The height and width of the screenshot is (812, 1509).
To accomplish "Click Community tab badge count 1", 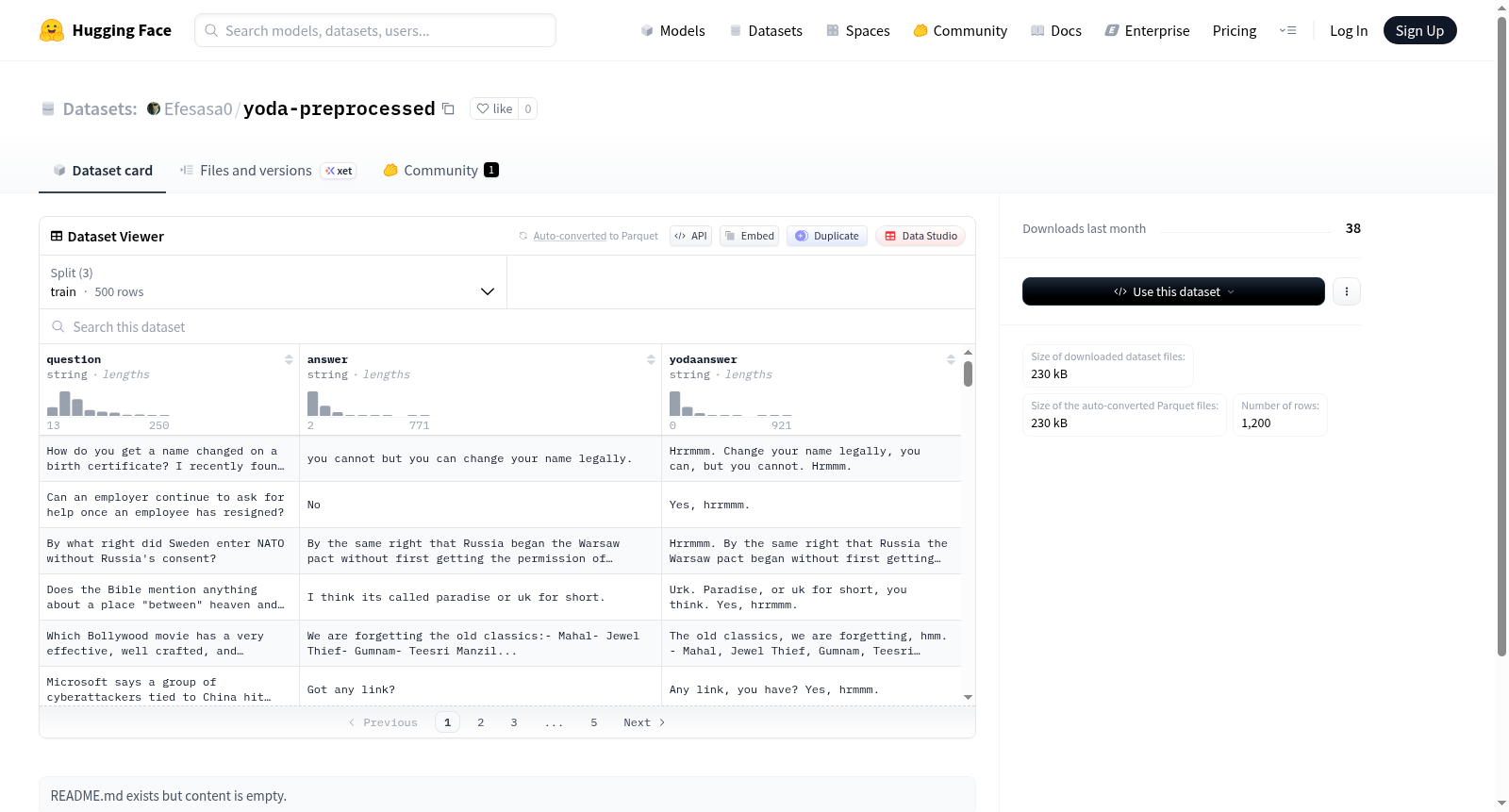I will click(x=491, y=170).
